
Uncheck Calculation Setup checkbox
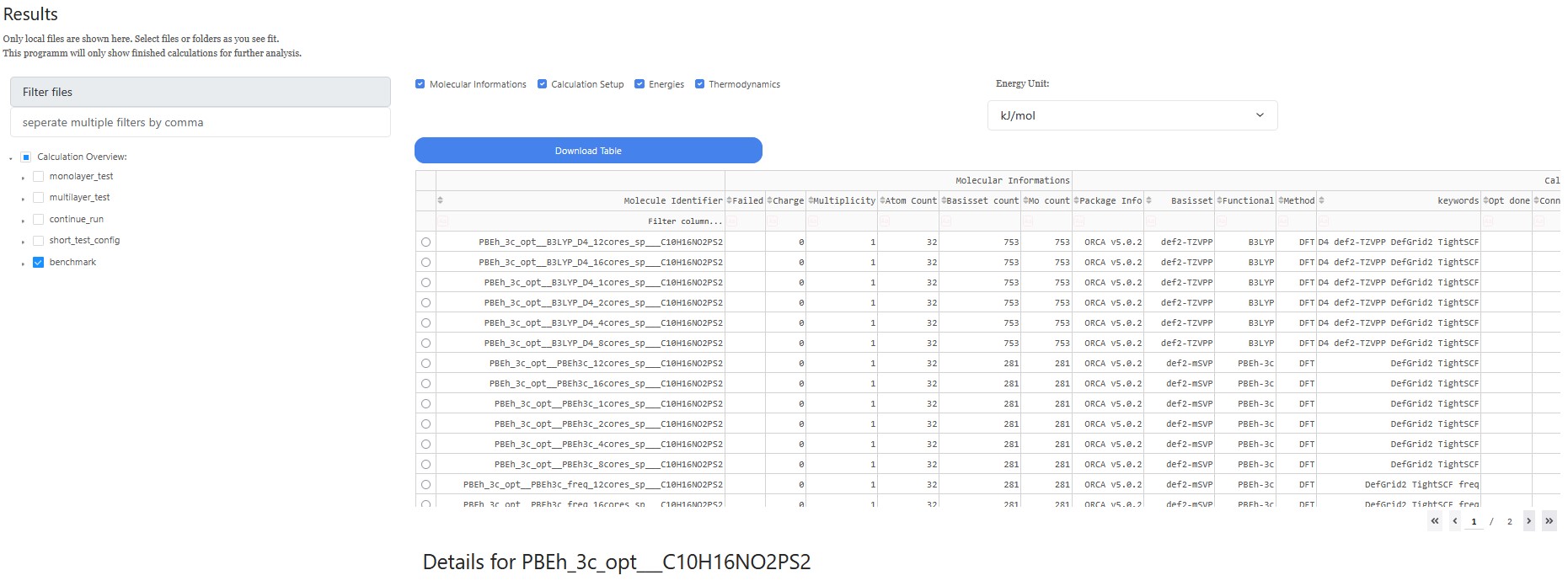(542, 84)
